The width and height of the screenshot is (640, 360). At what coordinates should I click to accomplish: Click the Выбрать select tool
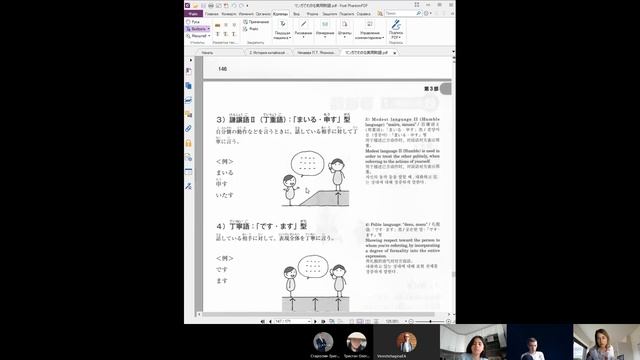(x=198, y=29)
